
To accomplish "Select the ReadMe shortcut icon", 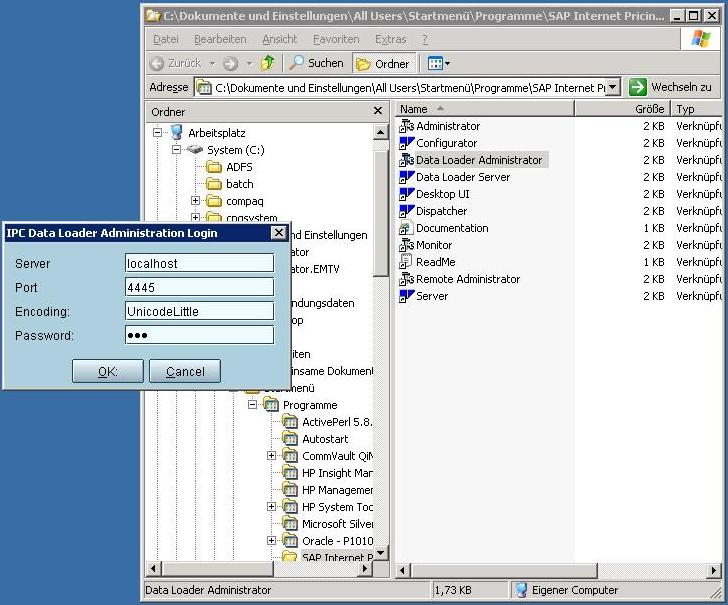I will 406,262.
